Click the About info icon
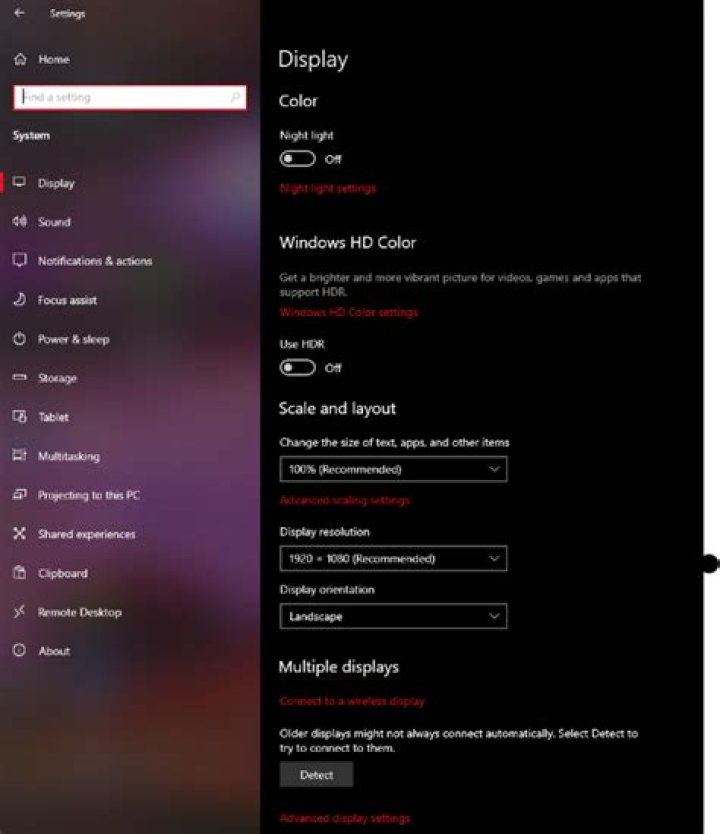Viewport: 720px width, 834px height. (20, 650)
